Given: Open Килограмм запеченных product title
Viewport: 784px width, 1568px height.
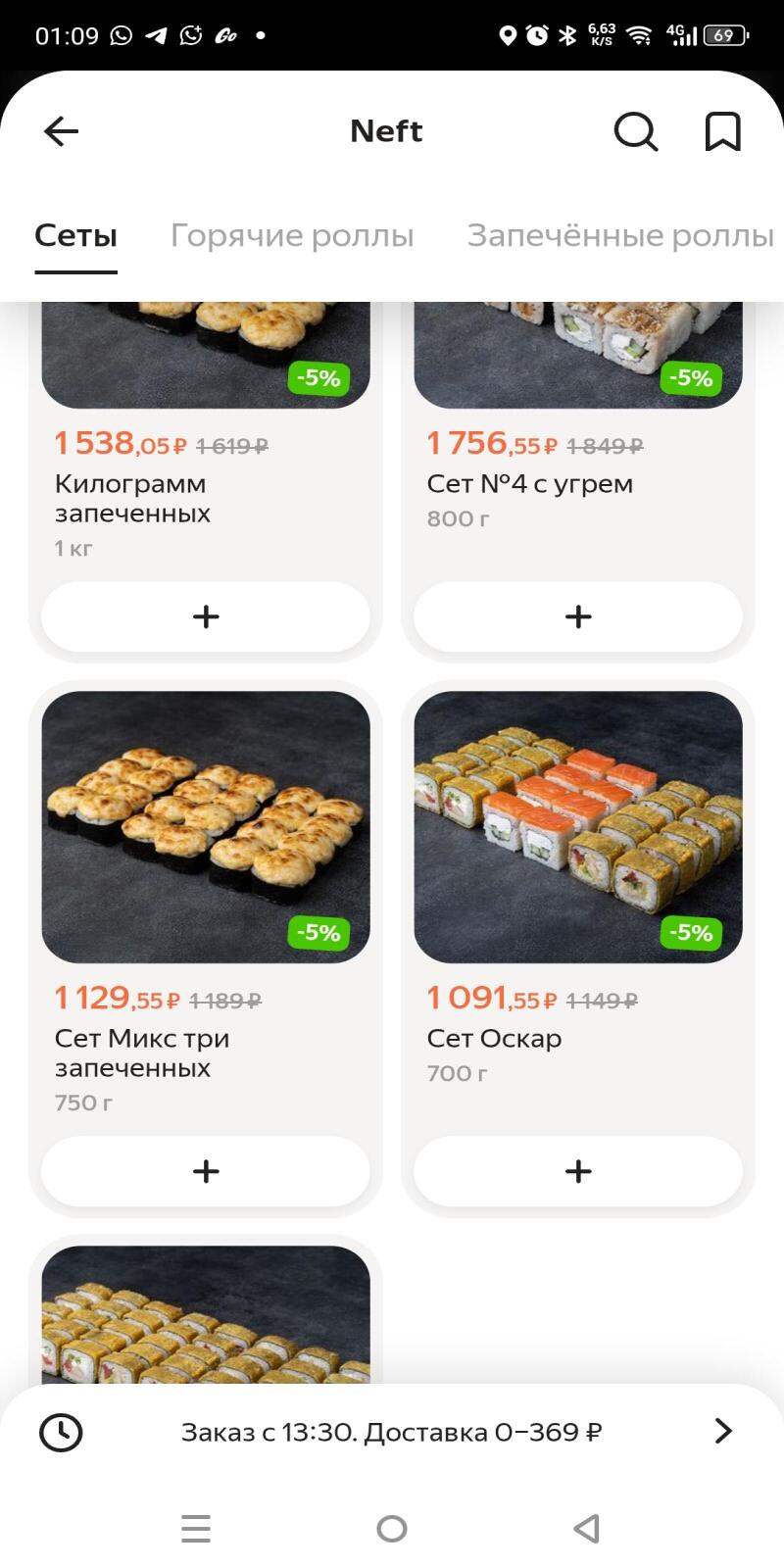Looking at the screenshot, I should click(132, 499).
